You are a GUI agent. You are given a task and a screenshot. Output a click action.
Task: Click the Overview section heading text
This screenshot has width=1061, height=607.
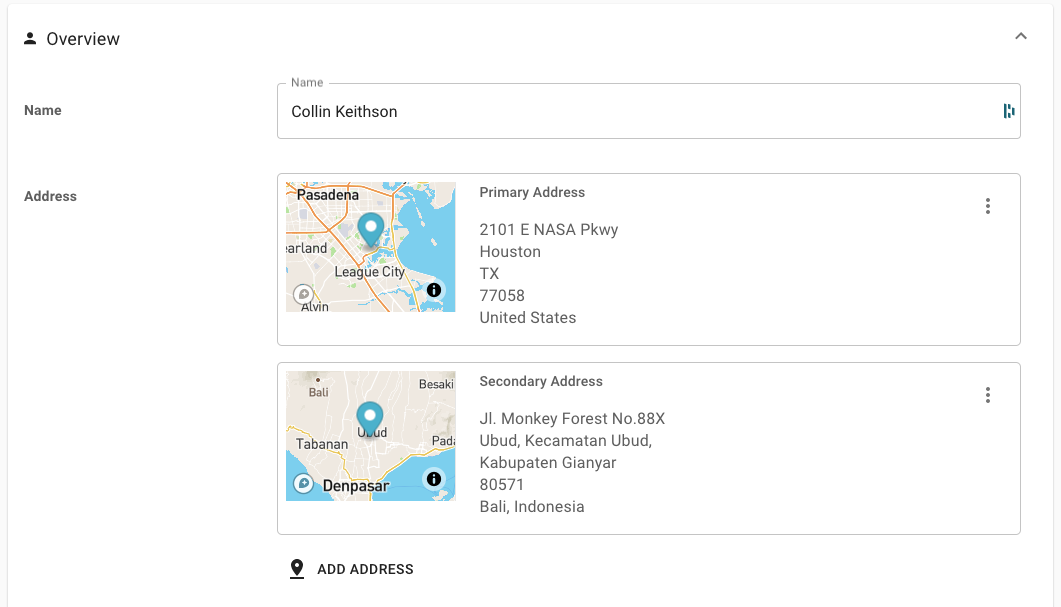(83, 39)
